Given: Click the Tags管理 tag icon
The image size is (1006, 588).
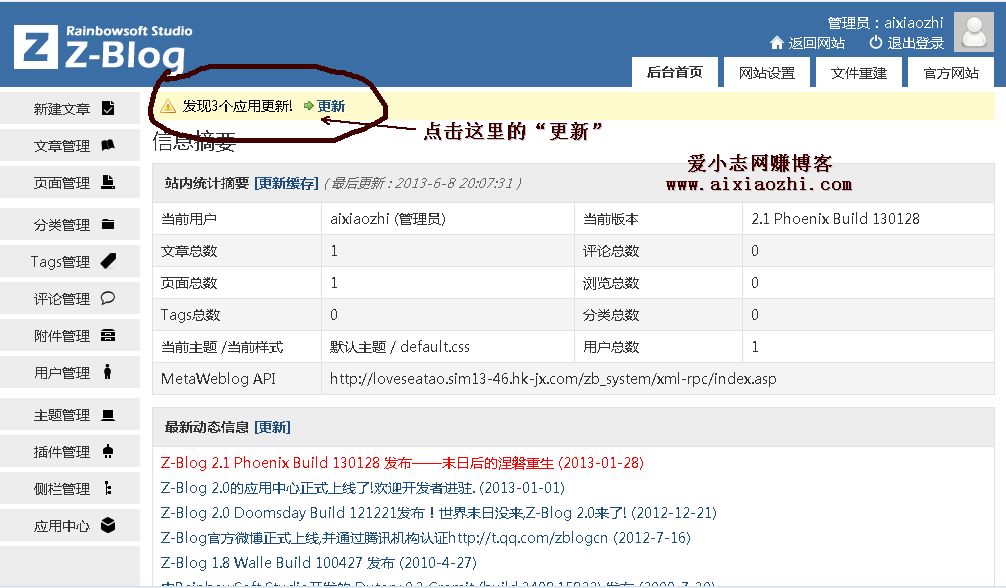Looking at the screenshot, I should 108,261.
